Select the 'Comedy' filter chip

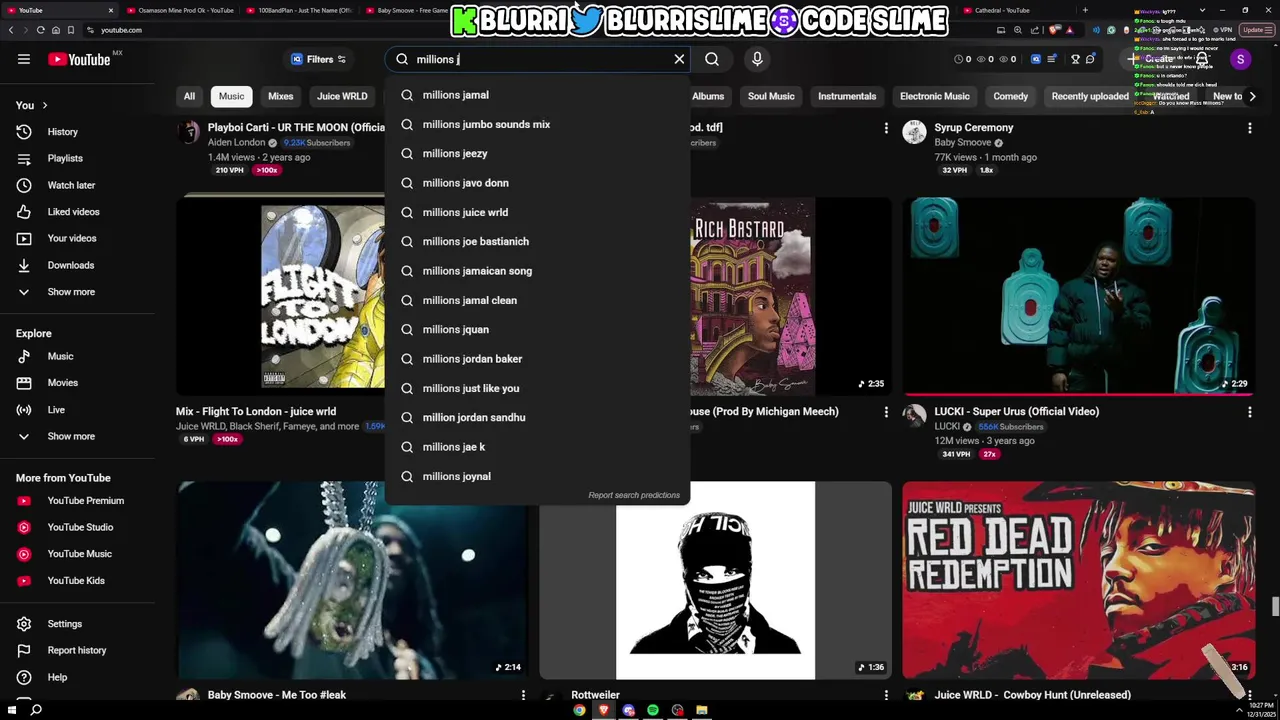pos(1010,96)
